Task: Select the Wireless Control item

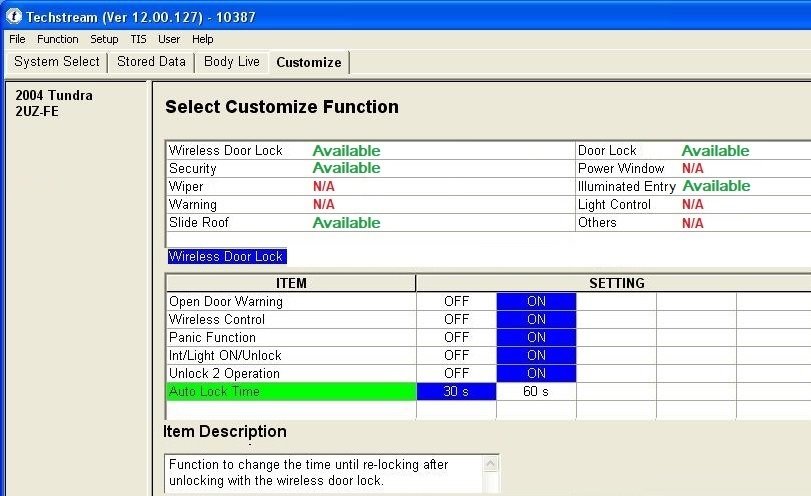Action: click(291, 319)
